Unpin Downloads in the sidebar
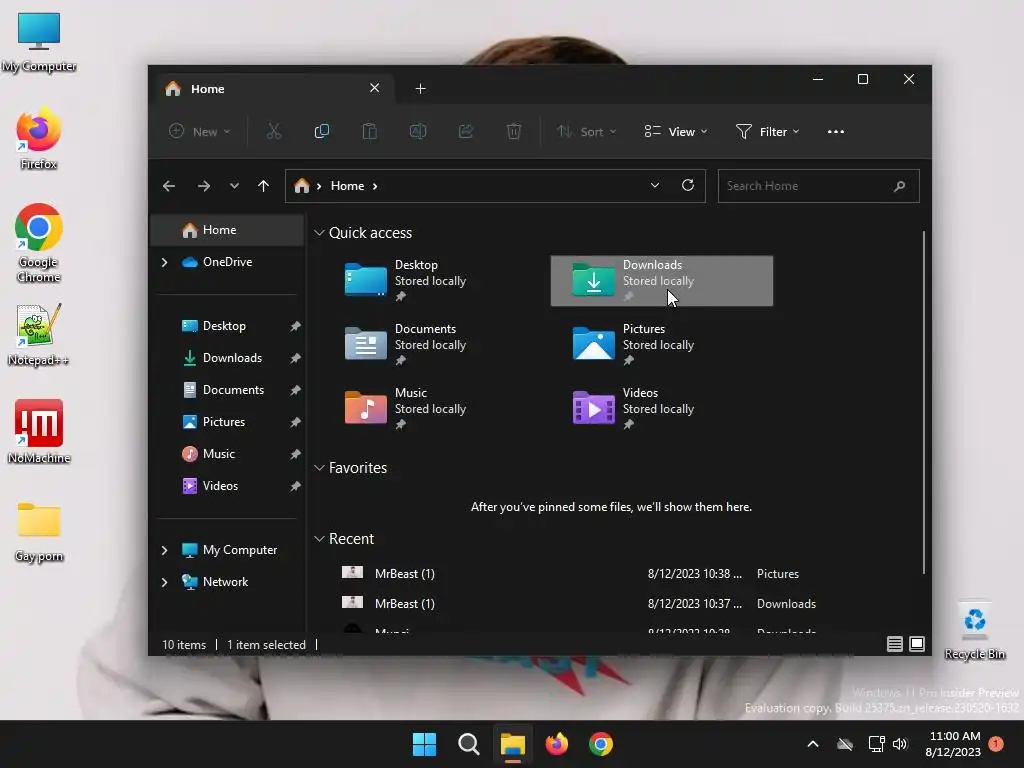This screenshot has height=768, width=1024. [295, 358]
